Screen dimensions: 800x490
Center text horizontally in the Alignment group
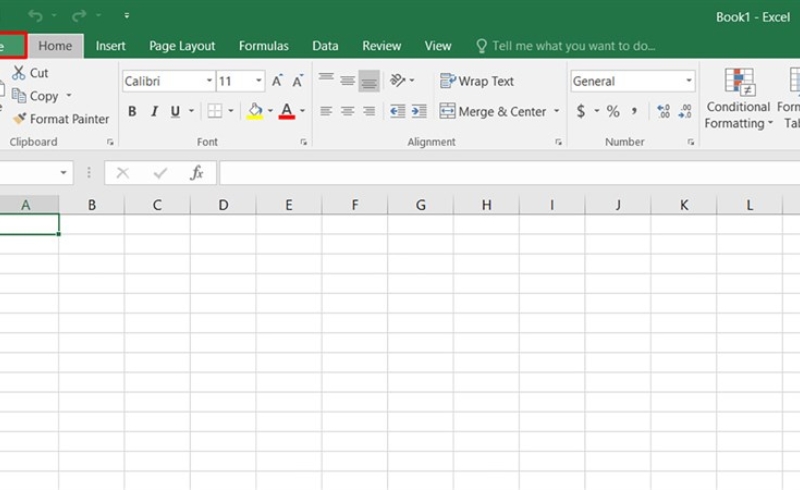click(347, 111)
